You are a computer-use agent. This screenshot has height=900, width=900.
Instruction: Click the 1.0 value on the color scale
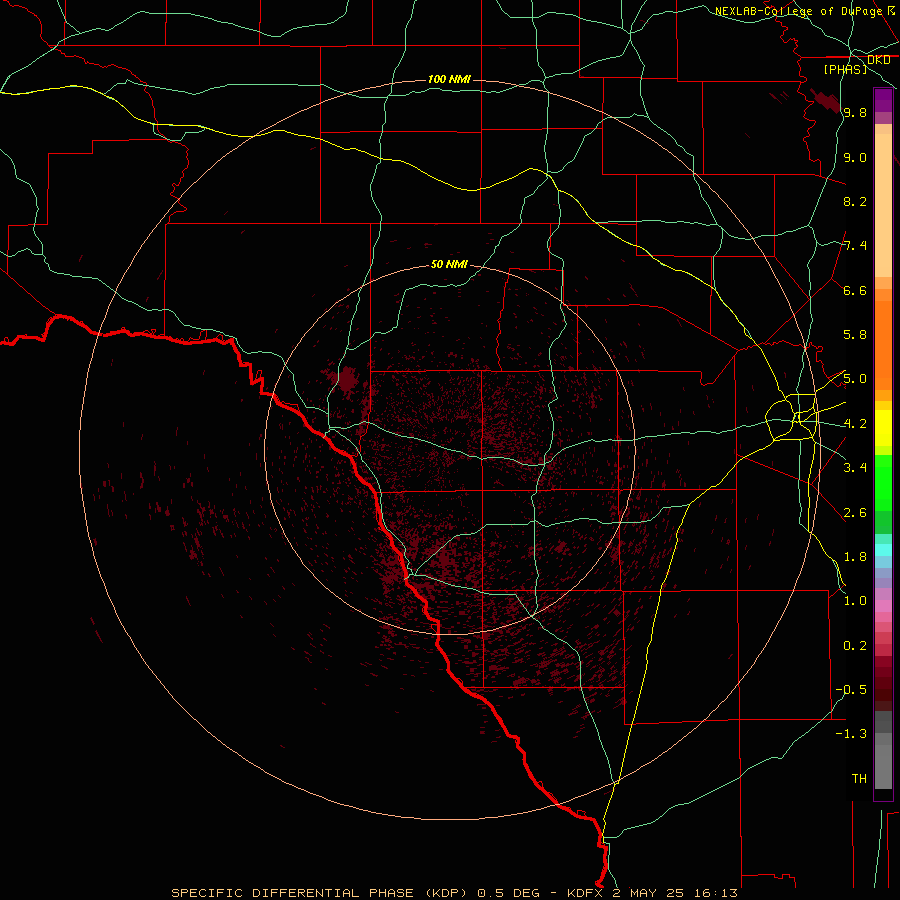(855, 601)
